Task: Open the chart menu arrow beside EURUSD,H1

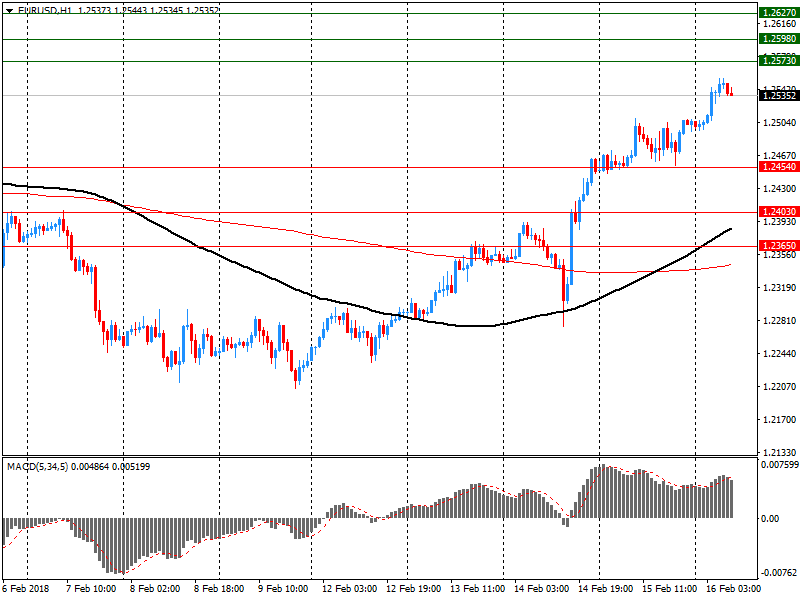Action: pos(9,9)
